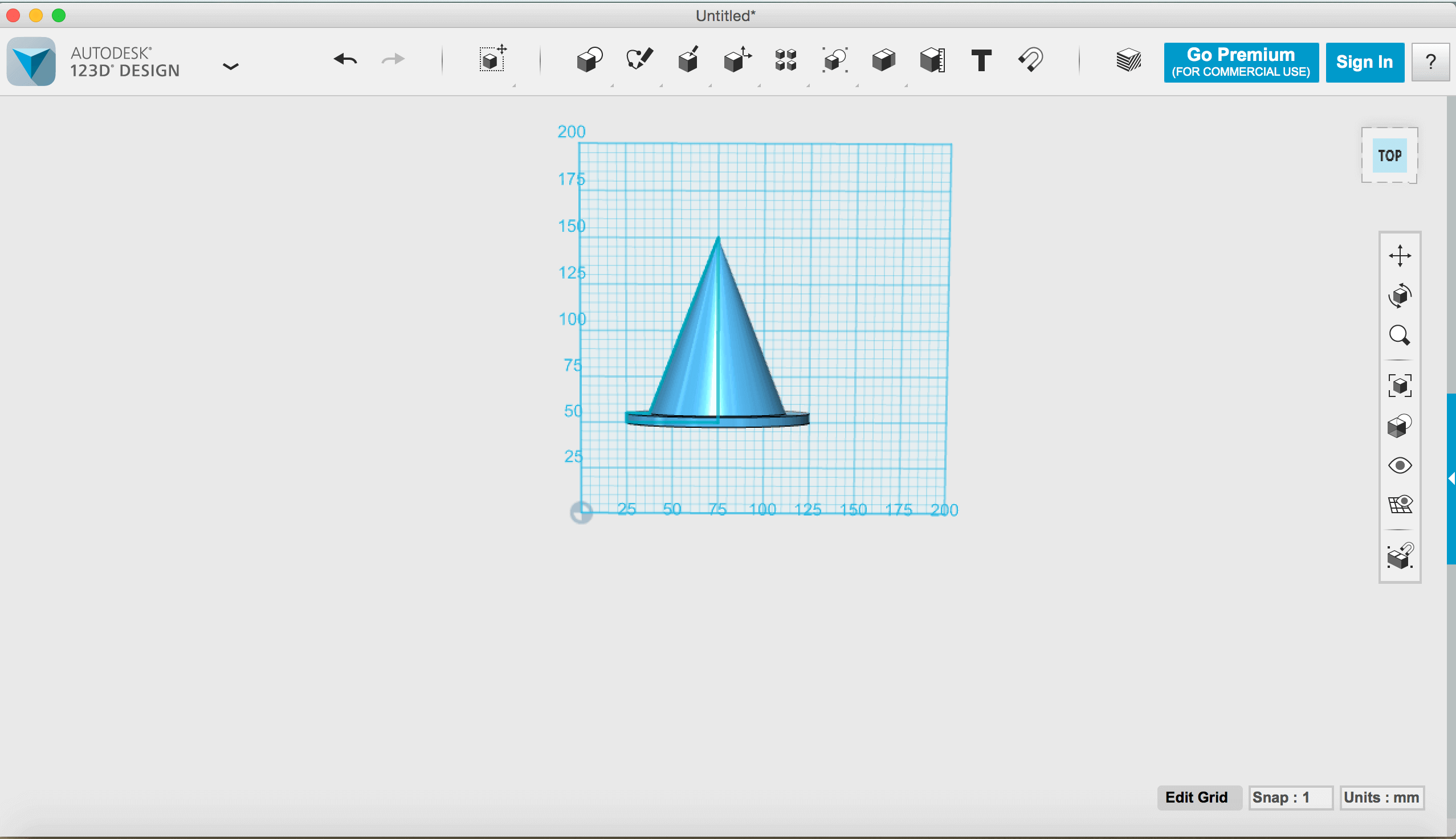Image resolution: width=1456 pixels, height=839 pixels.
Task: Click the Orbit navigation icon
Action: click(x=1400, y=296)
